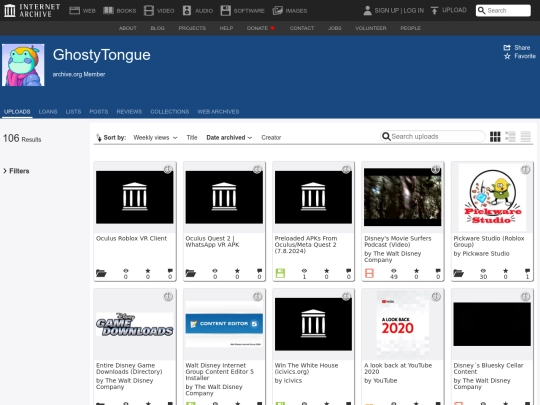This screenshot has width=540, height=405.
Task: Sort uploads by Creator
Action: coord(271,137)
